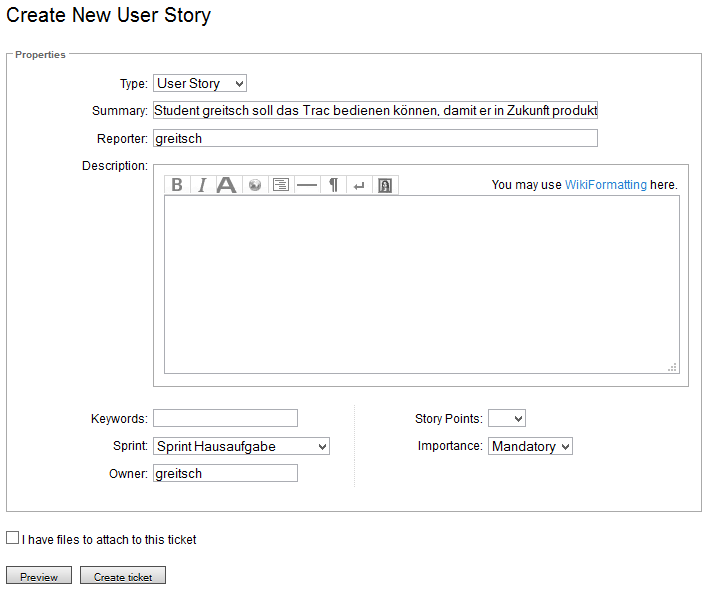
Task: Insert horizontal rule in description
Action: point(307,185)
